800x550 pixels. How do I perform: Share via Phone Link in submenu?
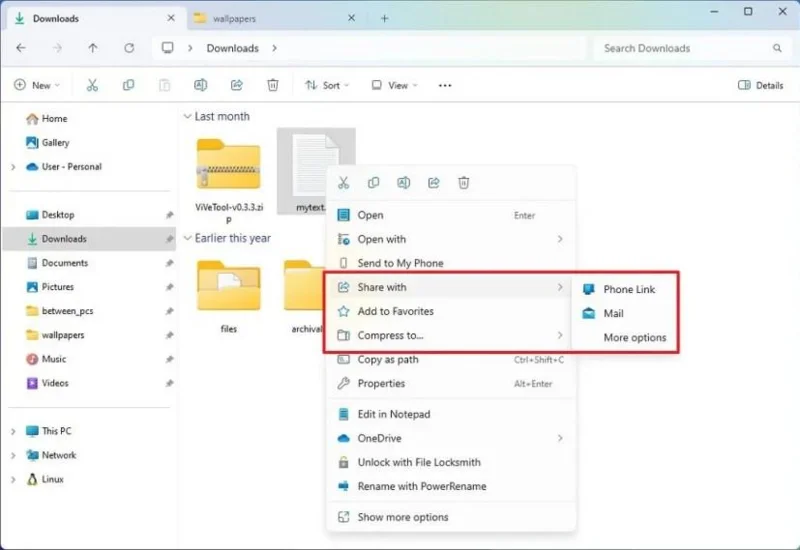[624, 289]
